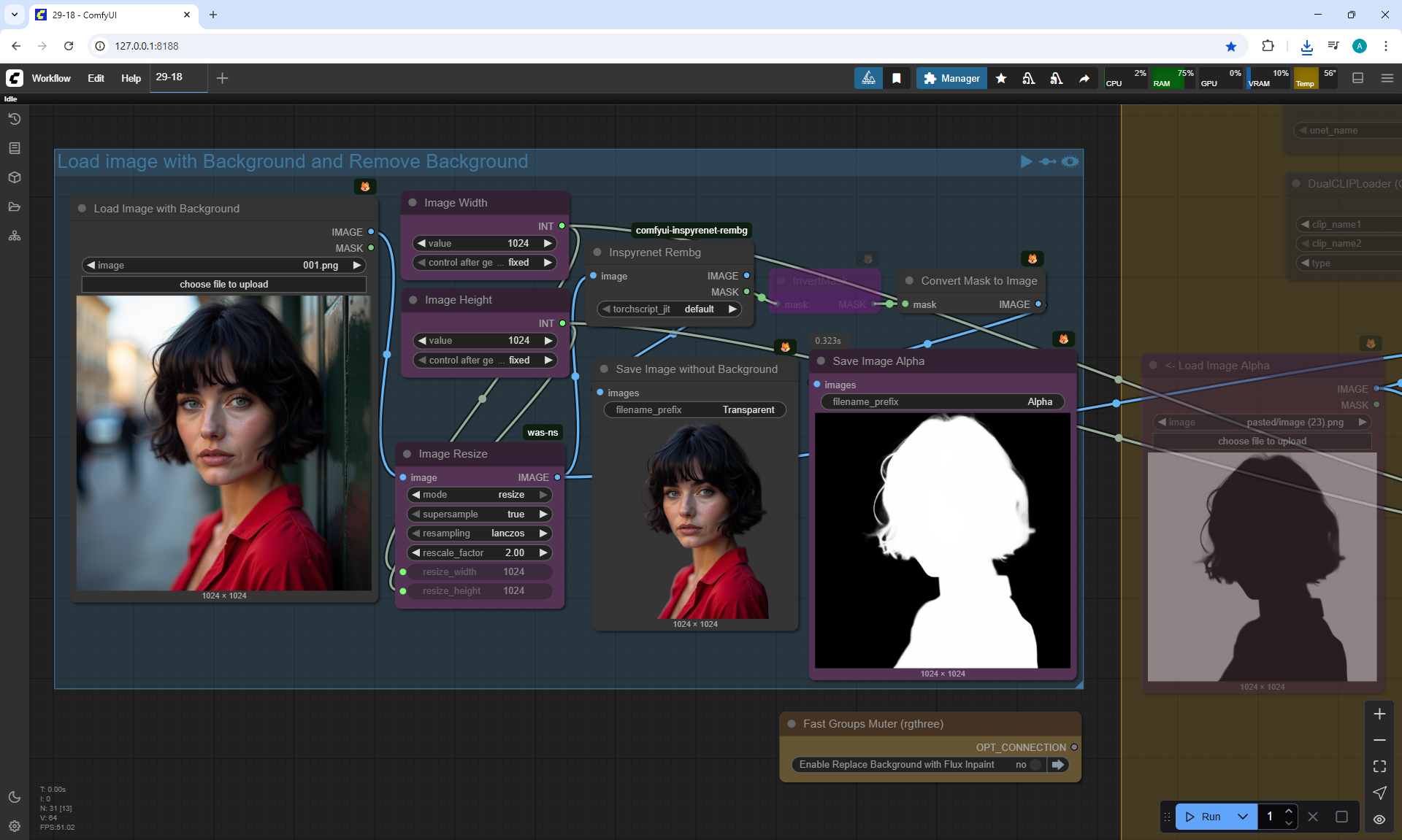Open the node library cube icon
Viewport: 1402px width, 840px height.
15,177
